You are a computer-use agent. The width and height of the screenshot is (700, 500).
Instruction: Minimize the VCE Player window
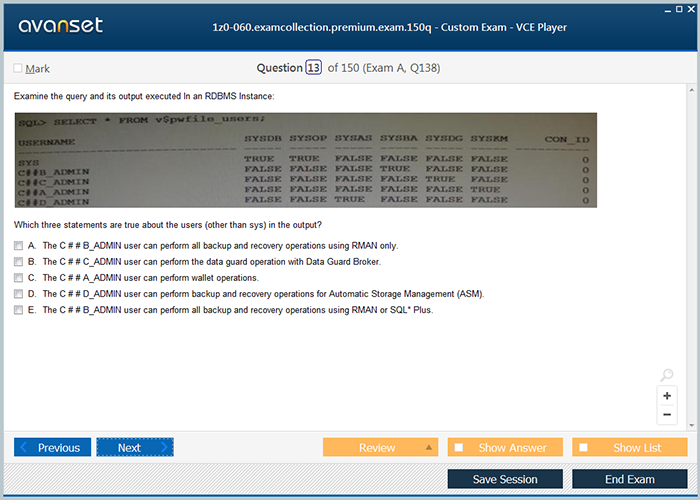[668, 10]
